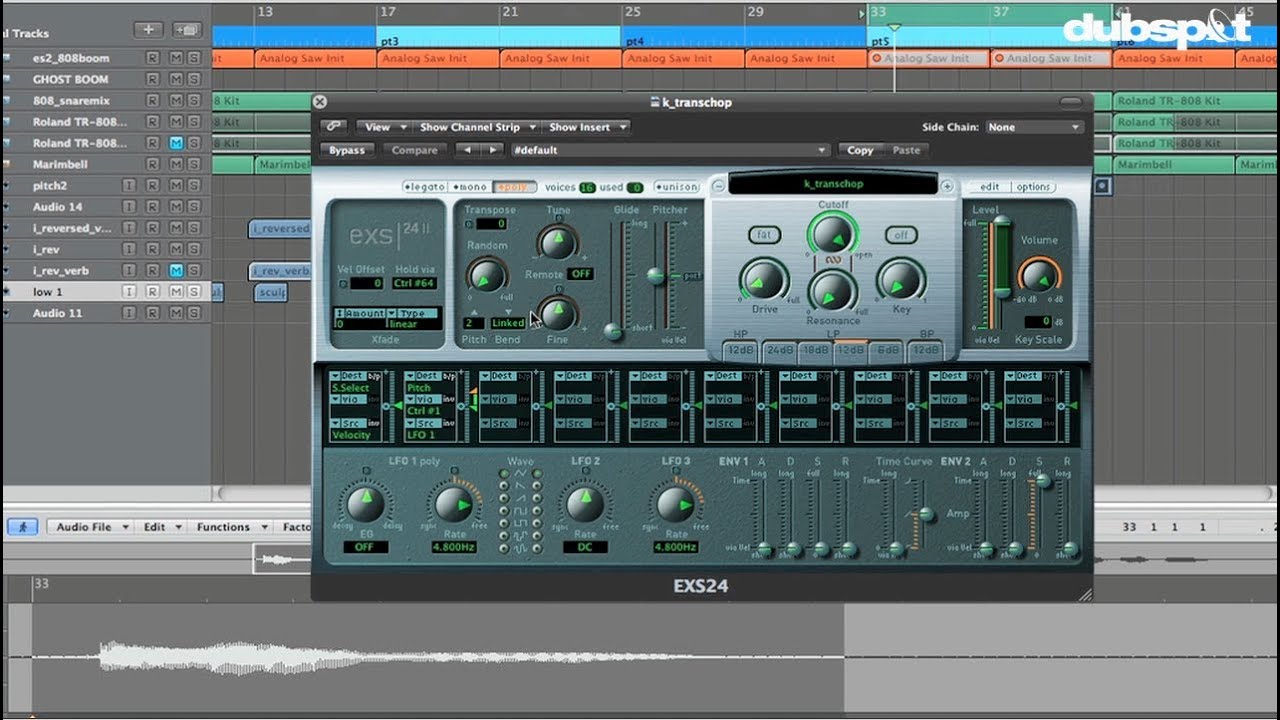This screenshot has height=720, width=1280.
Task: Go to next plugin preset arrow
Action: (491, 150)
